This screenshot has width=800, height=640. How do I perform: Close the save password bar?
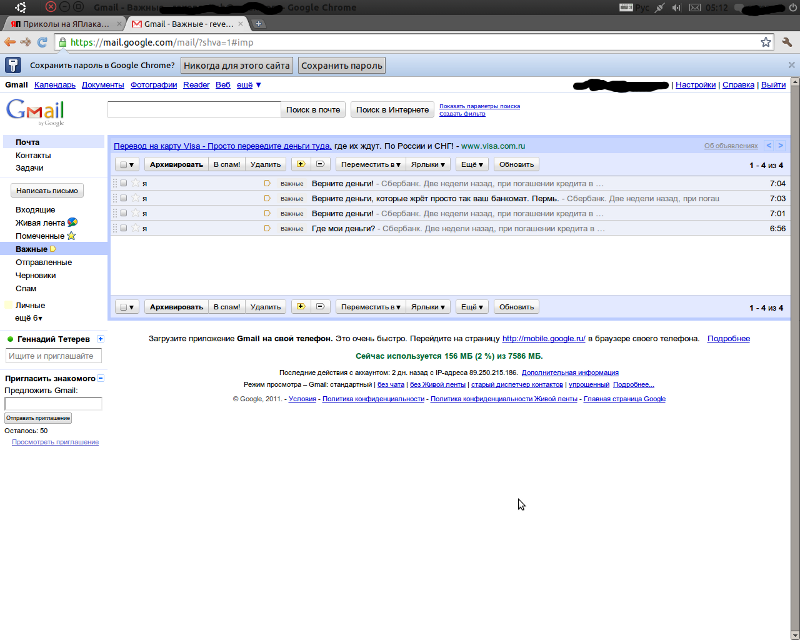point(791,65)
